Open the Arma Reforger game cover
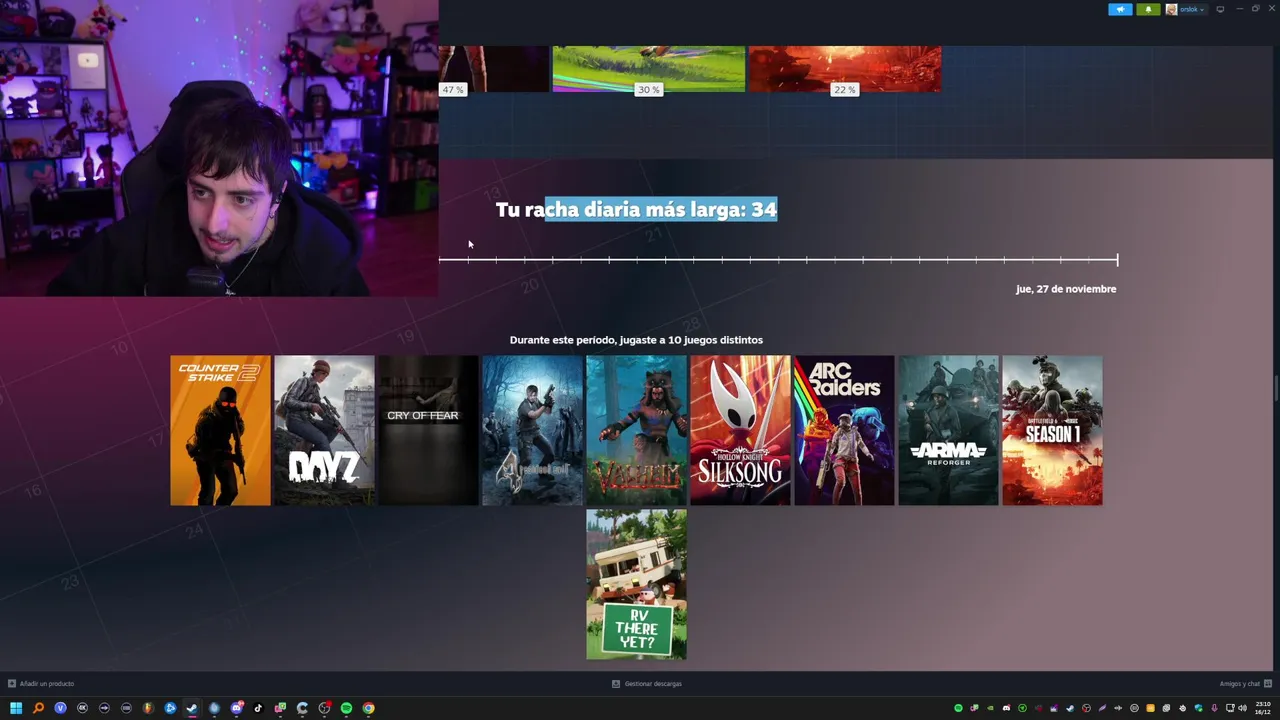Image resolution: width=1280 pixels, height=720 pixels. 948,430
